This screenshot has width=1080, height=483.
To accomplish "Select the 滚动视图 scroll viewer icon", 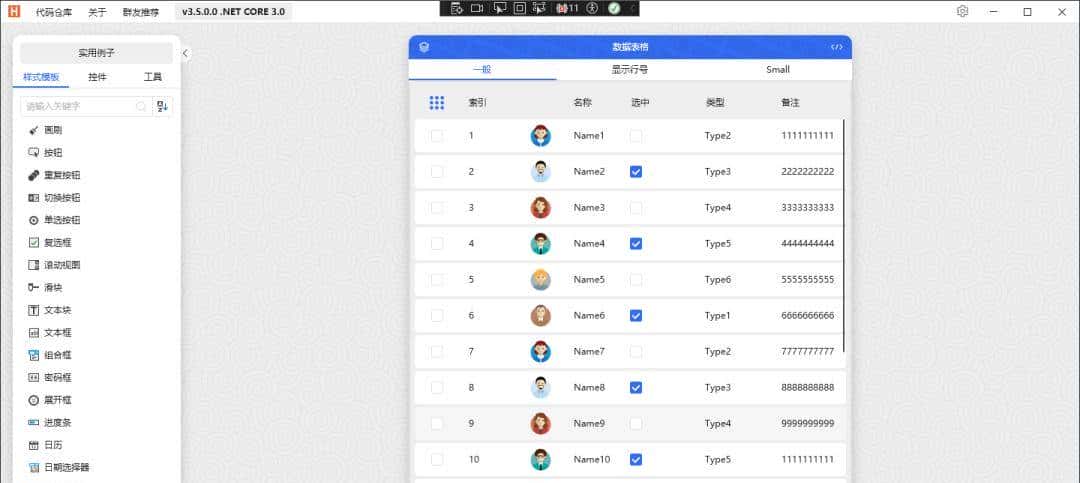I will click(33, 265).
